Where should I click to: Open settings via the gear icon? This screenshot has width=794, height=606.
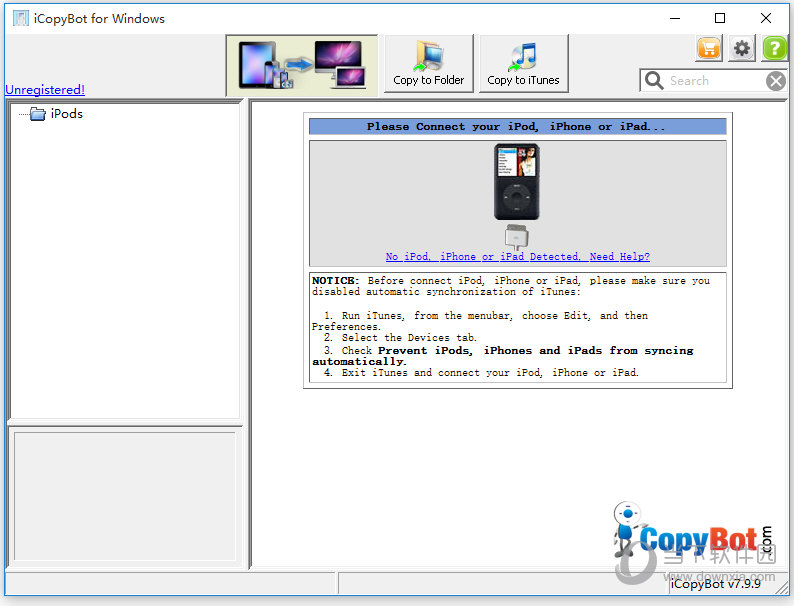point(742,49)
